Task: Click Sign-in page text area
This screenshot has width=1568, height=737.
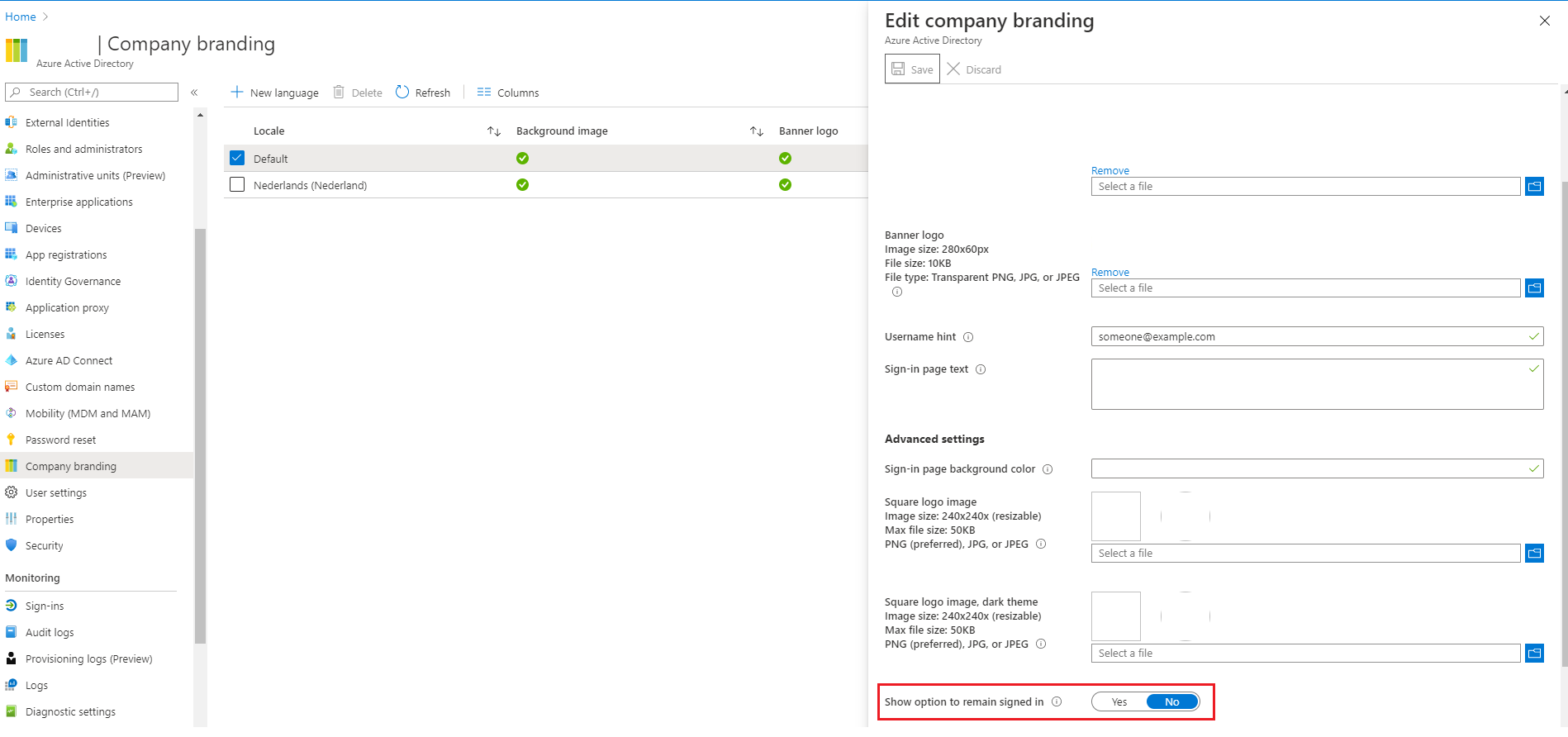Action: pos(1317,384)
